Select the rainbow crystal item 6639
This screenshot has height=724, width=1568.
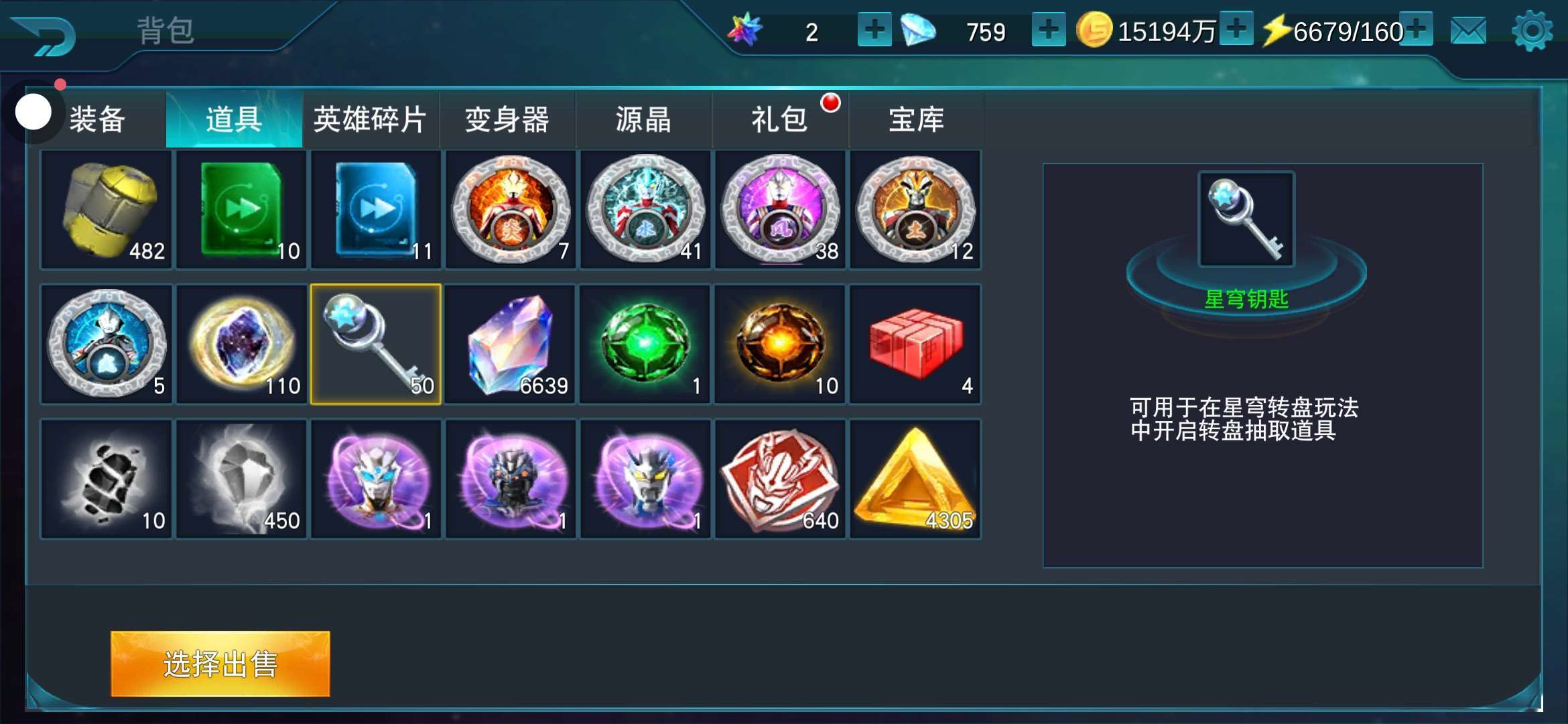tap(511, 345)
